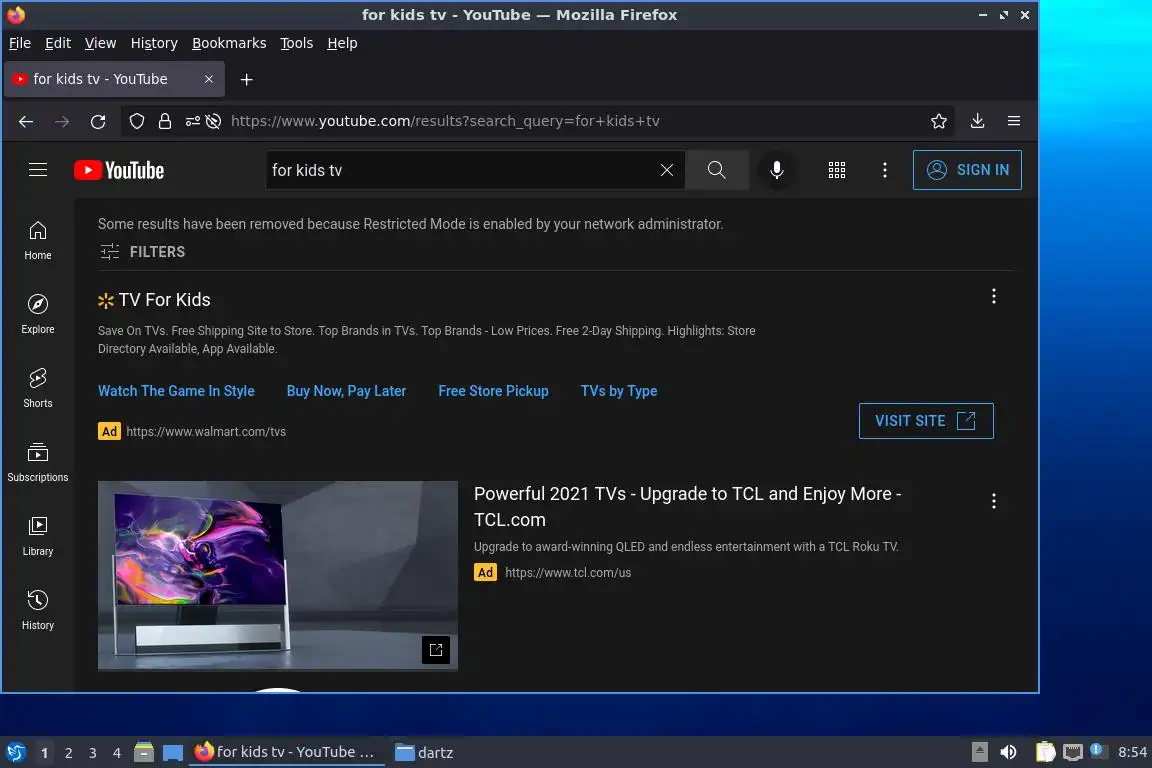Viewport: 1152px width, 768px height.
Task: Open Library in the sidebar
Action: click(37, 536)
